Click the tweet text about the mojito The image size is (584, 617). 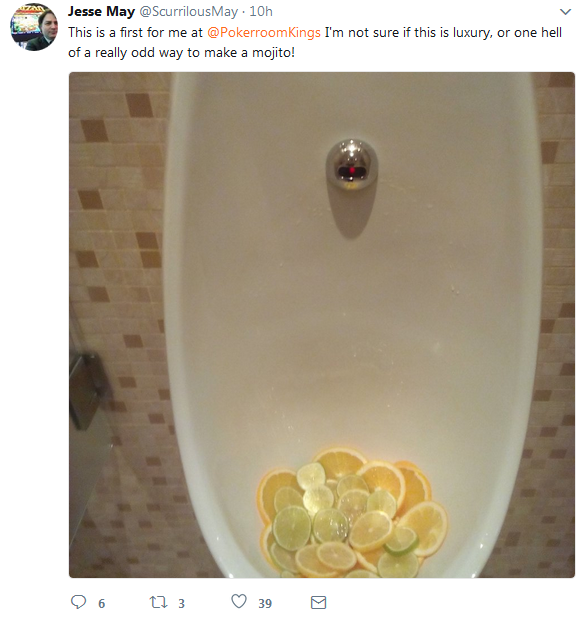pyautogui.click(x=181, y=53)
